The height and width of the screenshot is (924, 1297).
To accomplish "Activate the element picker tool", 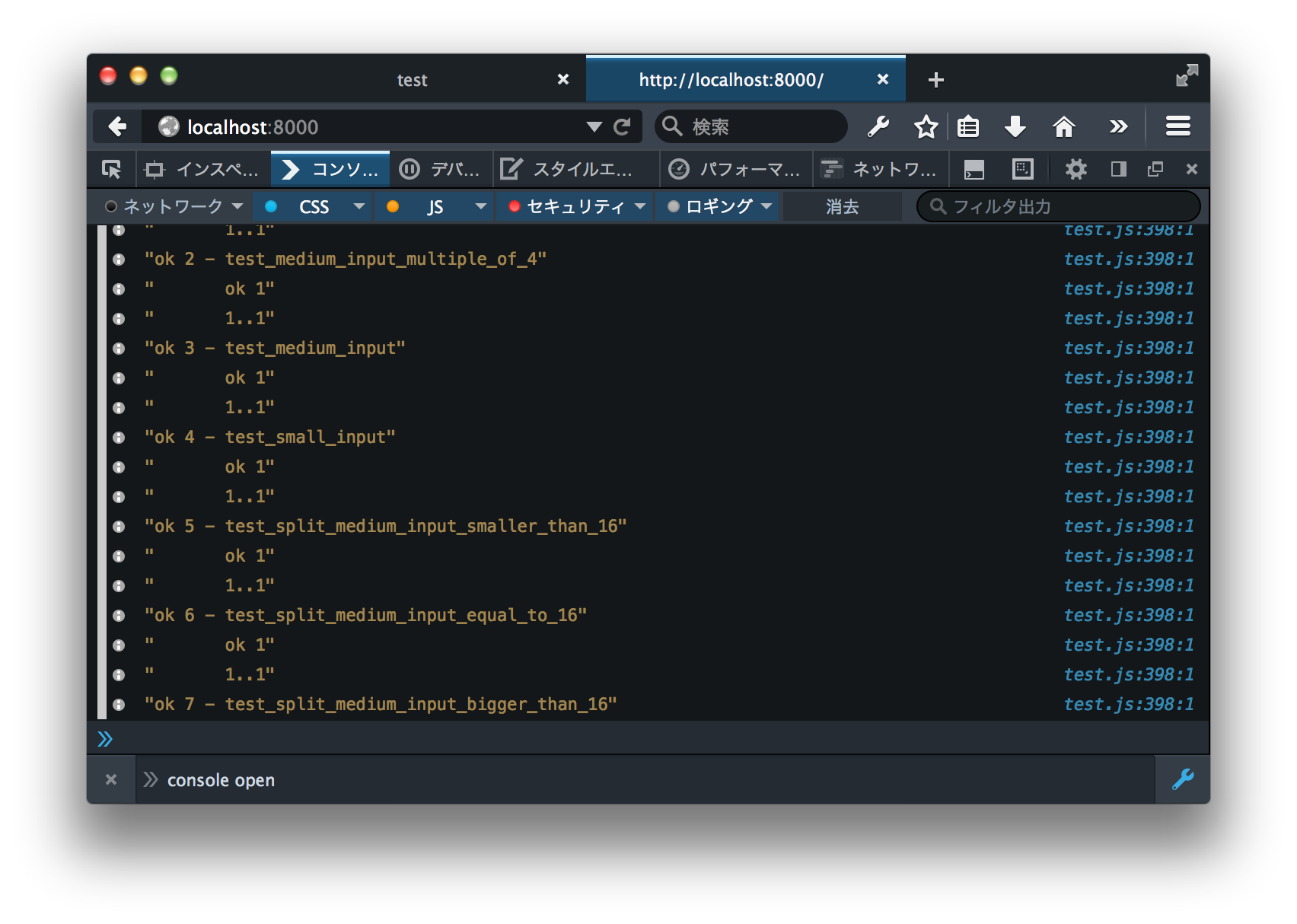I will (111, 169).
